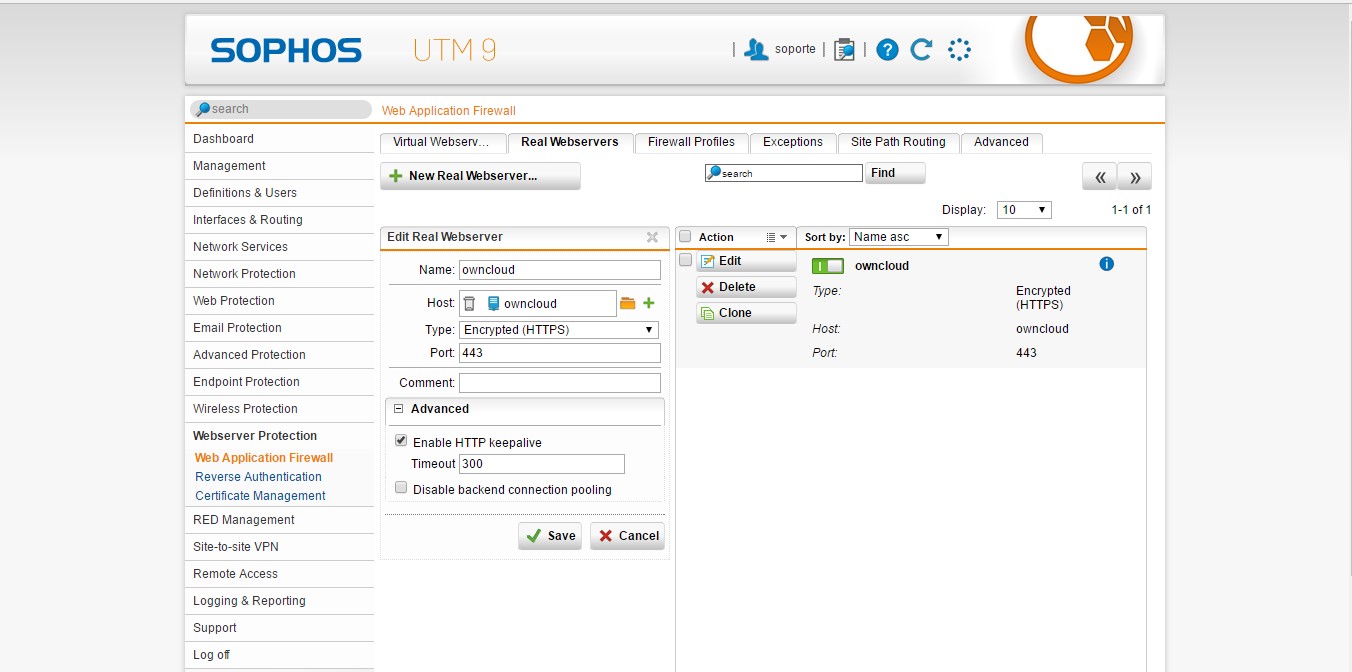Edit the owncloud webserver entry

tap(746, 261)
